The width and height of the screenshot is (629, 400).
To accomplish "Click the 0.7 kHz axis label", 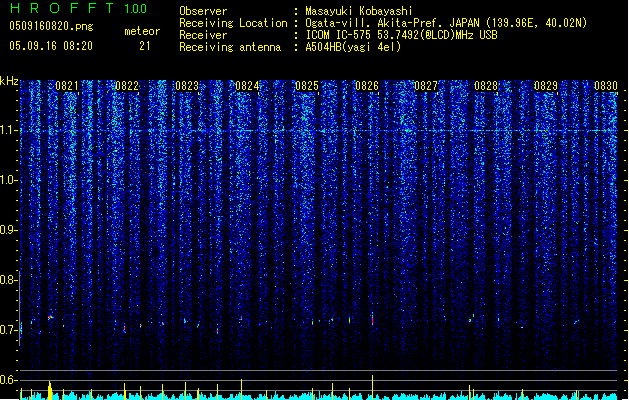I will [x=8, y=330].
